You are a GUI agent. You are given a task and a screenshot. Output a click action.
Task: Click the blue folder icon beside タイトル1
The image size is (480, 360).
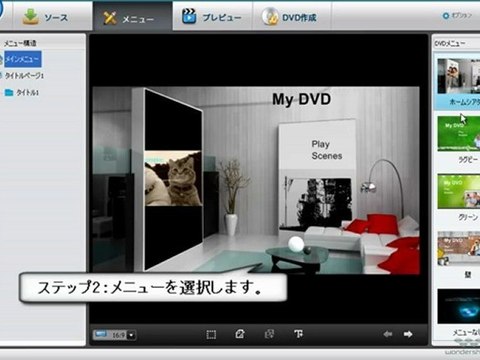pyautogui.click(x=9, y=92)
